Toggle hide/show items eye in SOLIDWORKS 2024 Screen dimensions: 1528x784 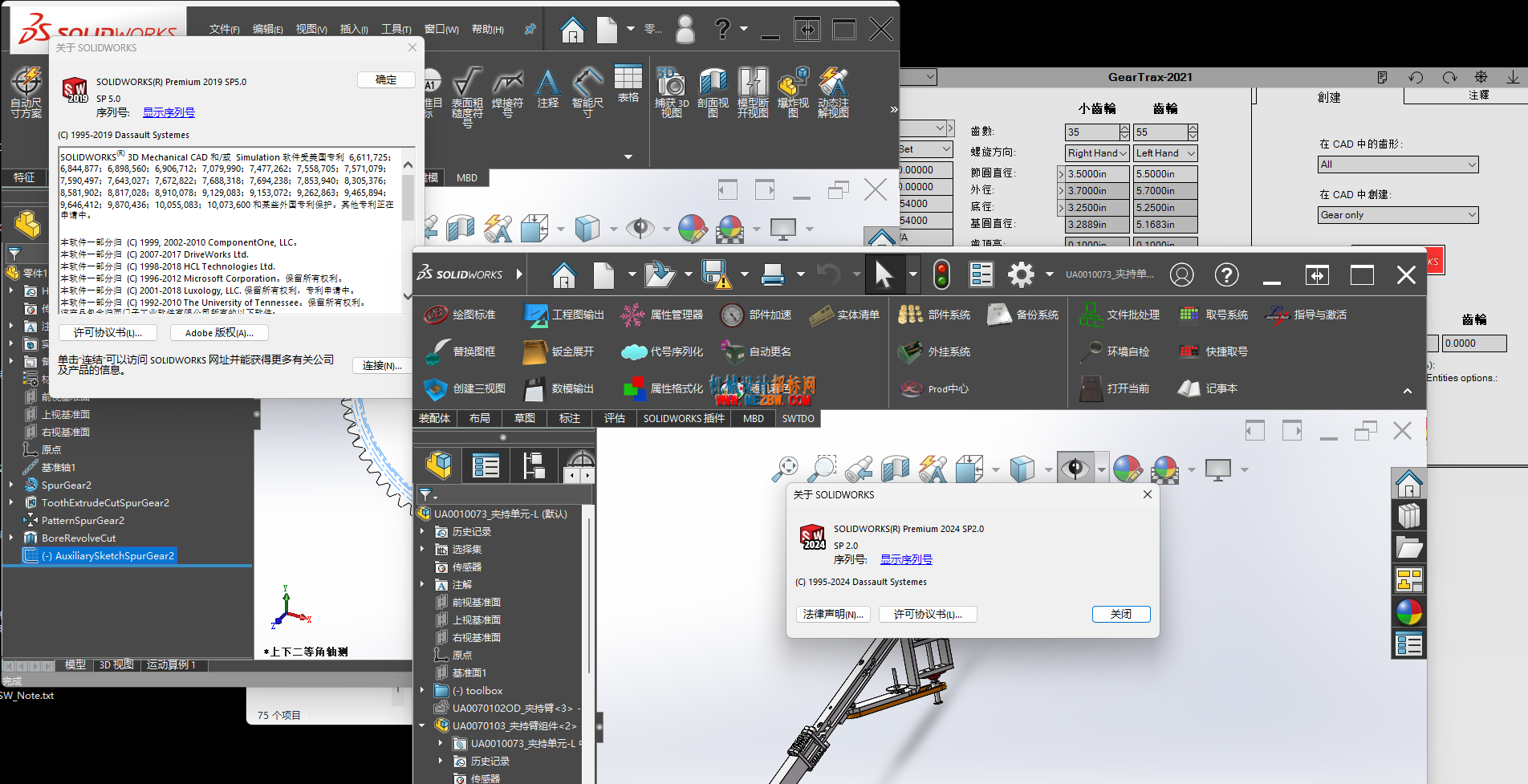point(1075,469)
